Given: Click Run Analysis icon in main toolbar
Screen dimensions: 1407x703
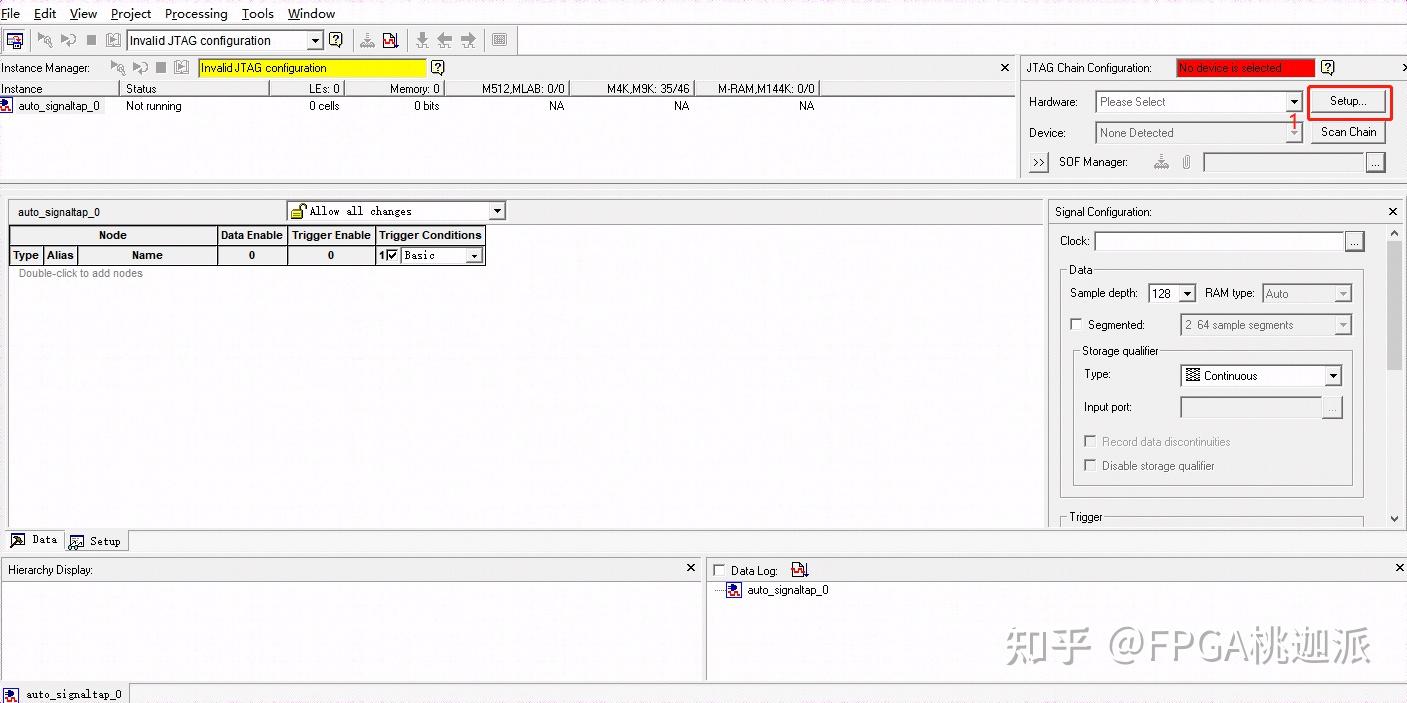Looking at the screenshot, I should 45,41.
